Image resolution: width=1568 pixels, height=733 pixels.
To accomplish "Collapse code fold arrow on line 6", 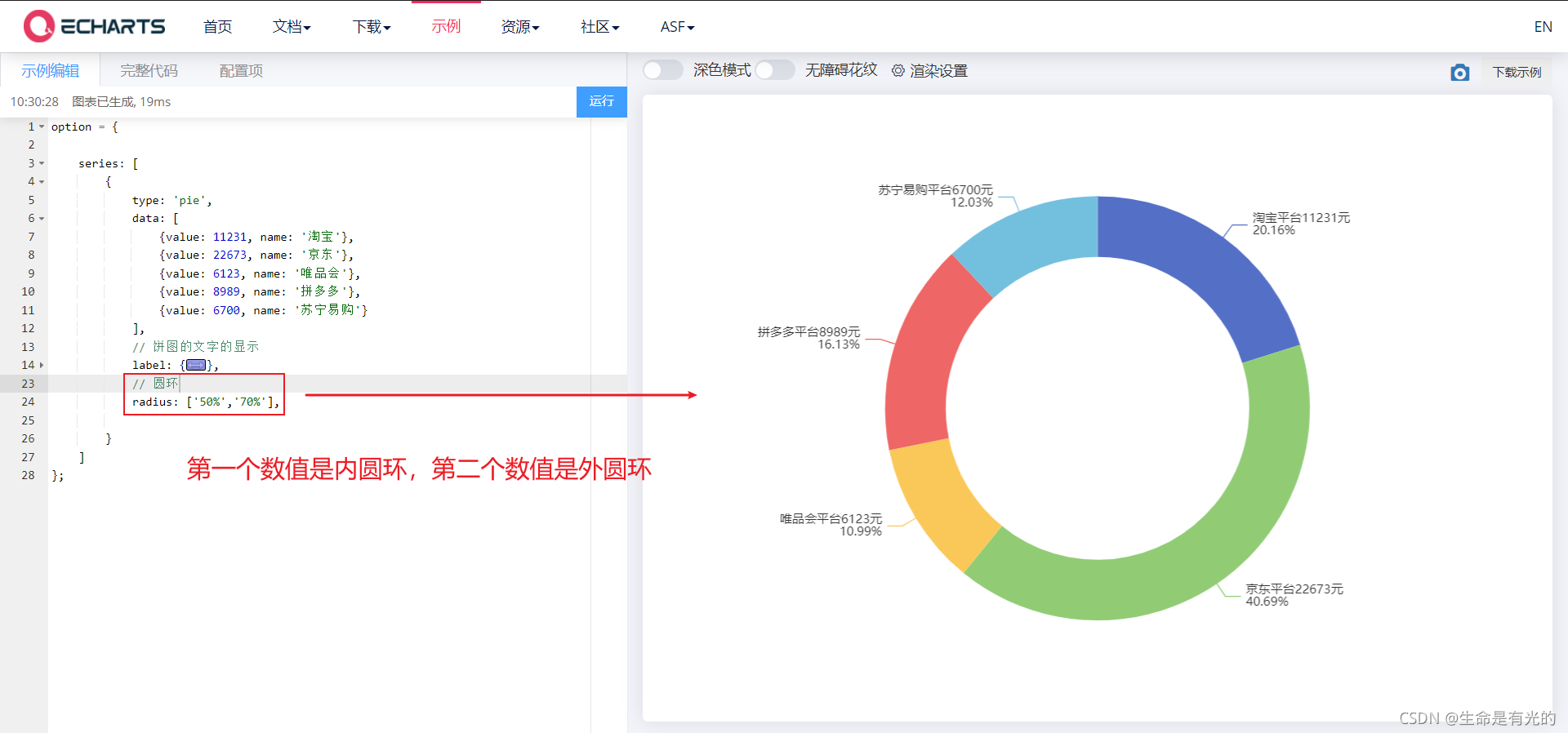I will point(42,218).
